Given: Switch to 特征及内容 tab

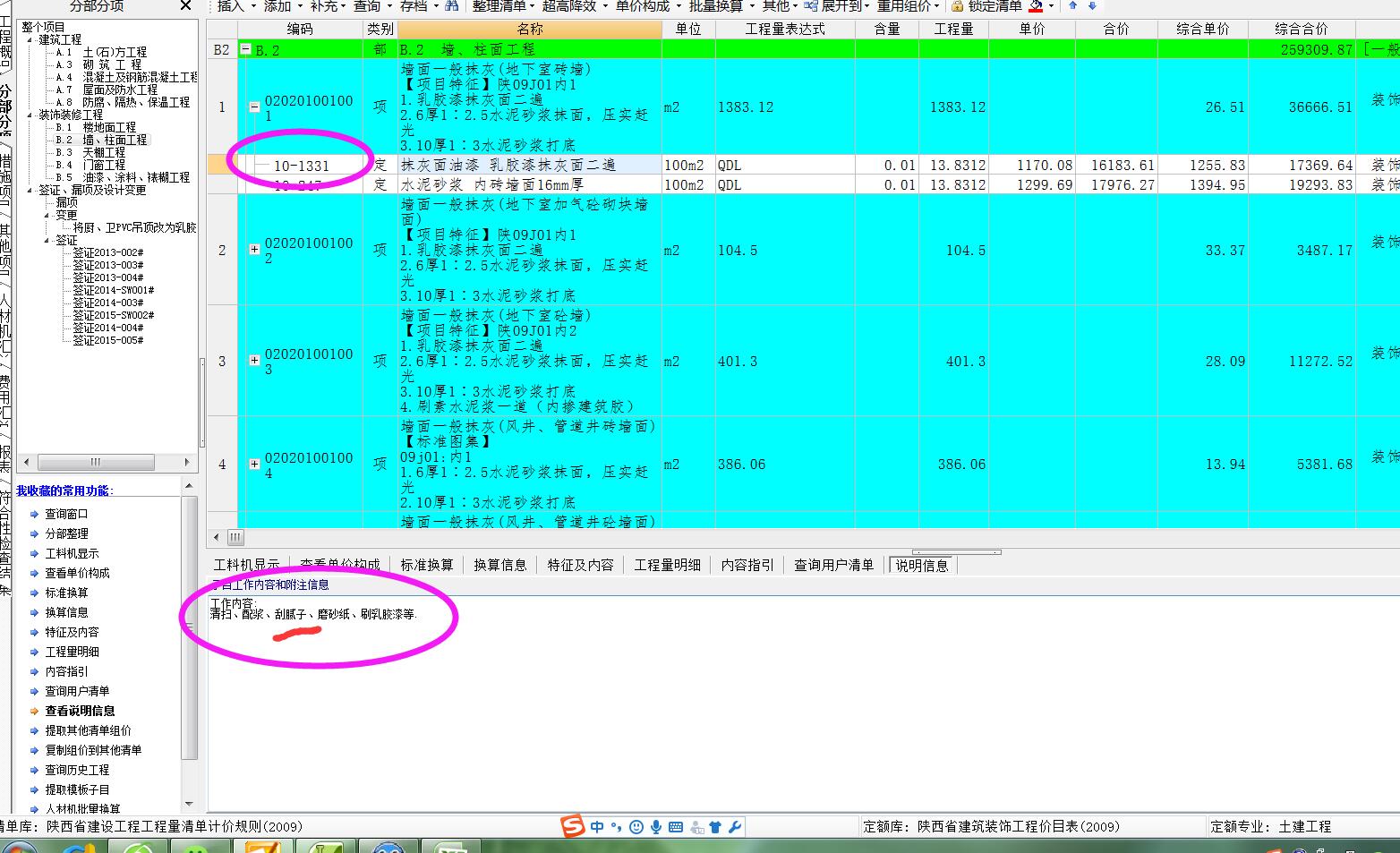Looking at the screenshot, I should [x=580, y=565].
